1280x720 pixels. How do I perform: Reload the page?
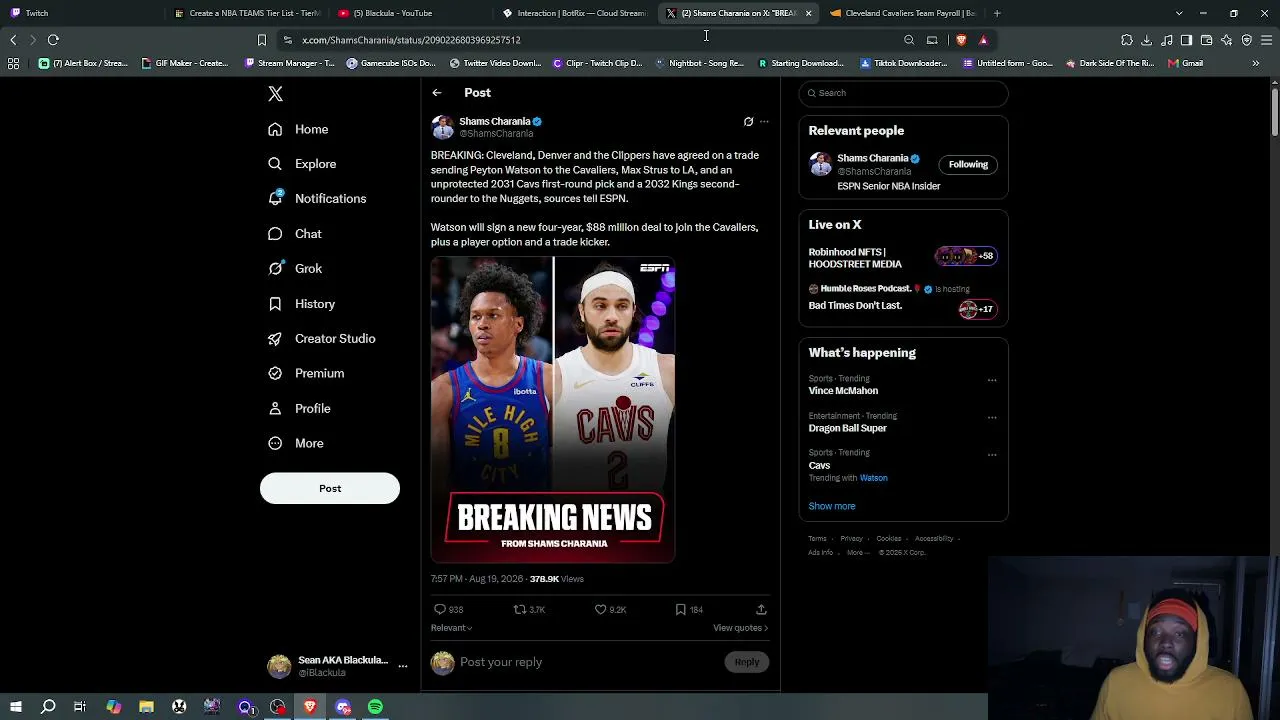[x=53, y=40]
